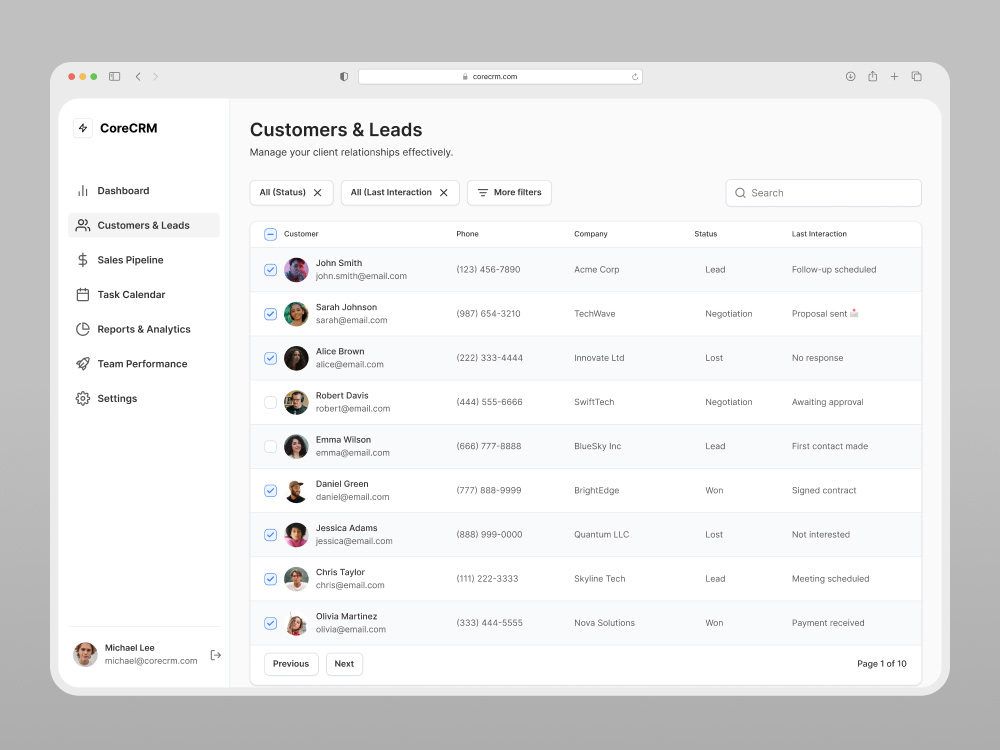Go forward with browser forward arrow
Viewport: 1000px width, 750px height.
[156, 77]
